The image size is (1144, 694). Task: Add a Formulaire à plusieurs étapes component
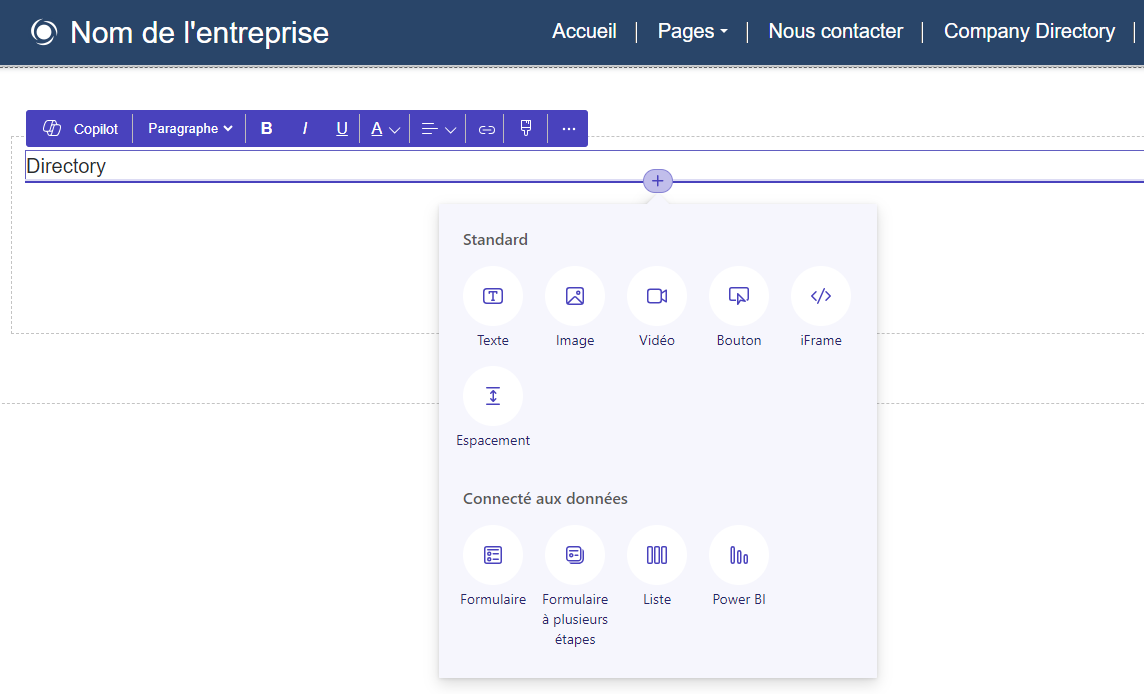point(575,555)
